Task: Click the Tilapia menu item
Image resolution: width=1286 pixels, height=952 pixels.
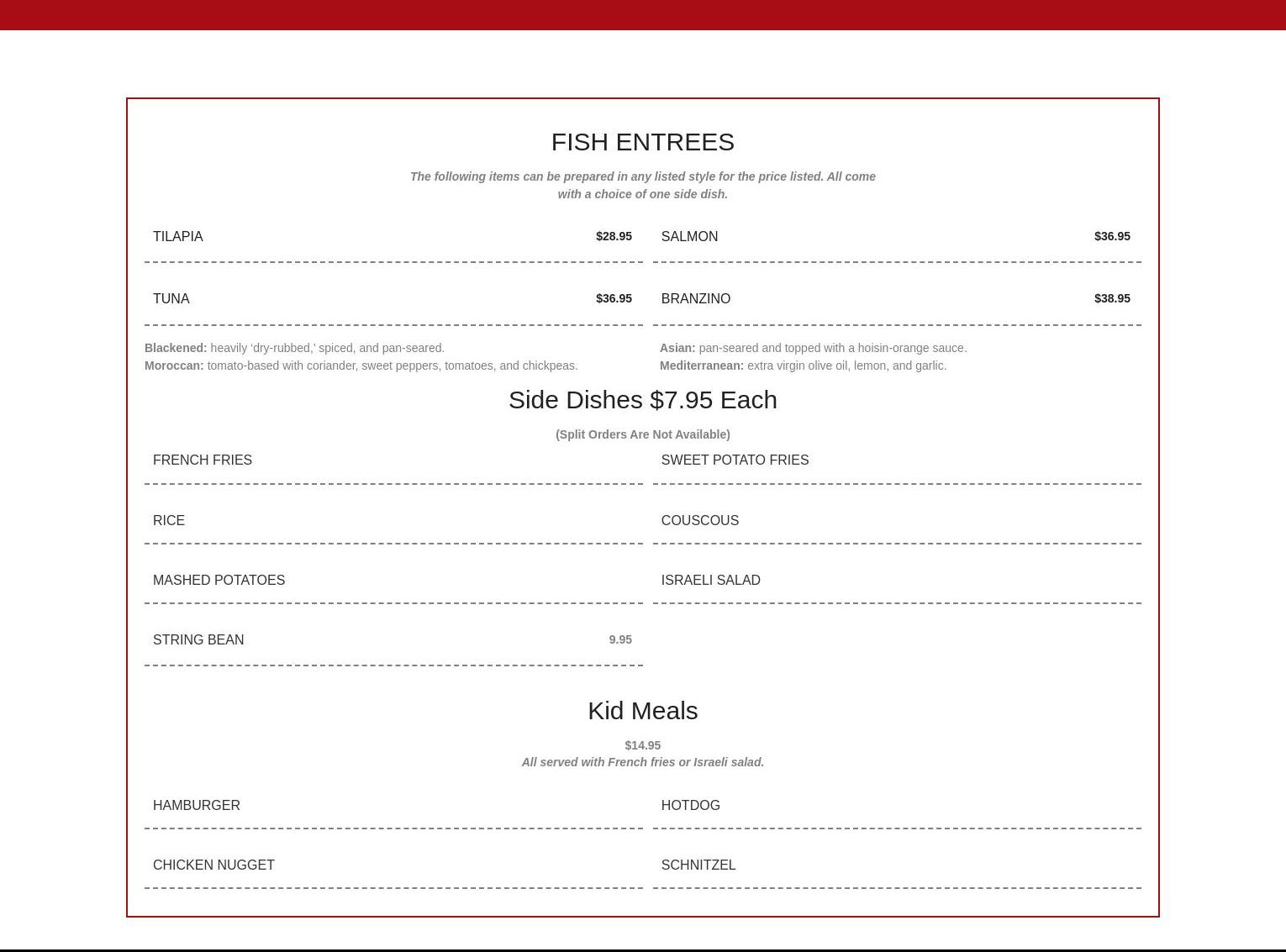Action: pyautogui.click(x=178, y=237)
